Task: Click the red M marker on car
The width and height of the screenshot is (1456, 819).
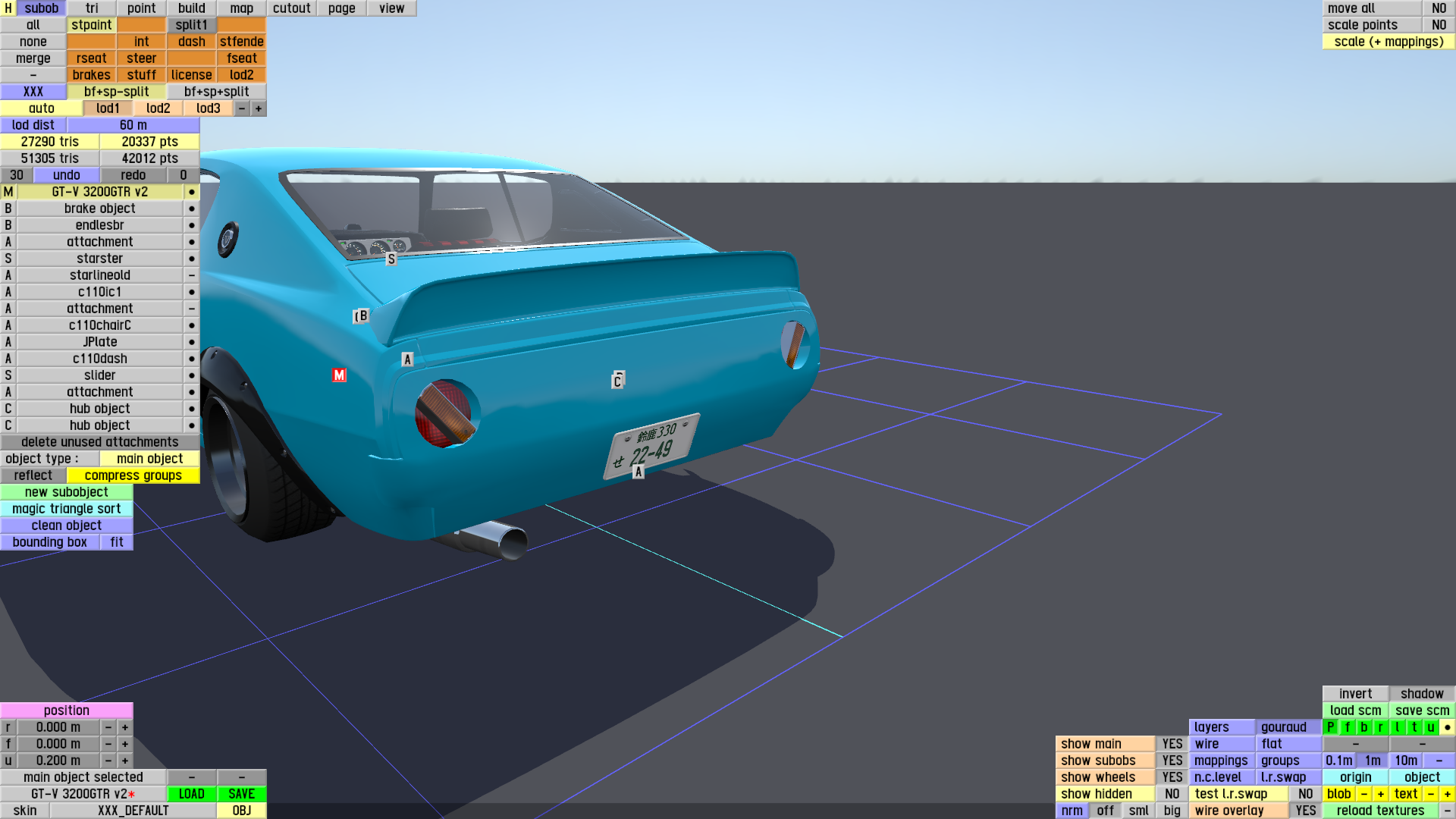Action: pos(339,375)
